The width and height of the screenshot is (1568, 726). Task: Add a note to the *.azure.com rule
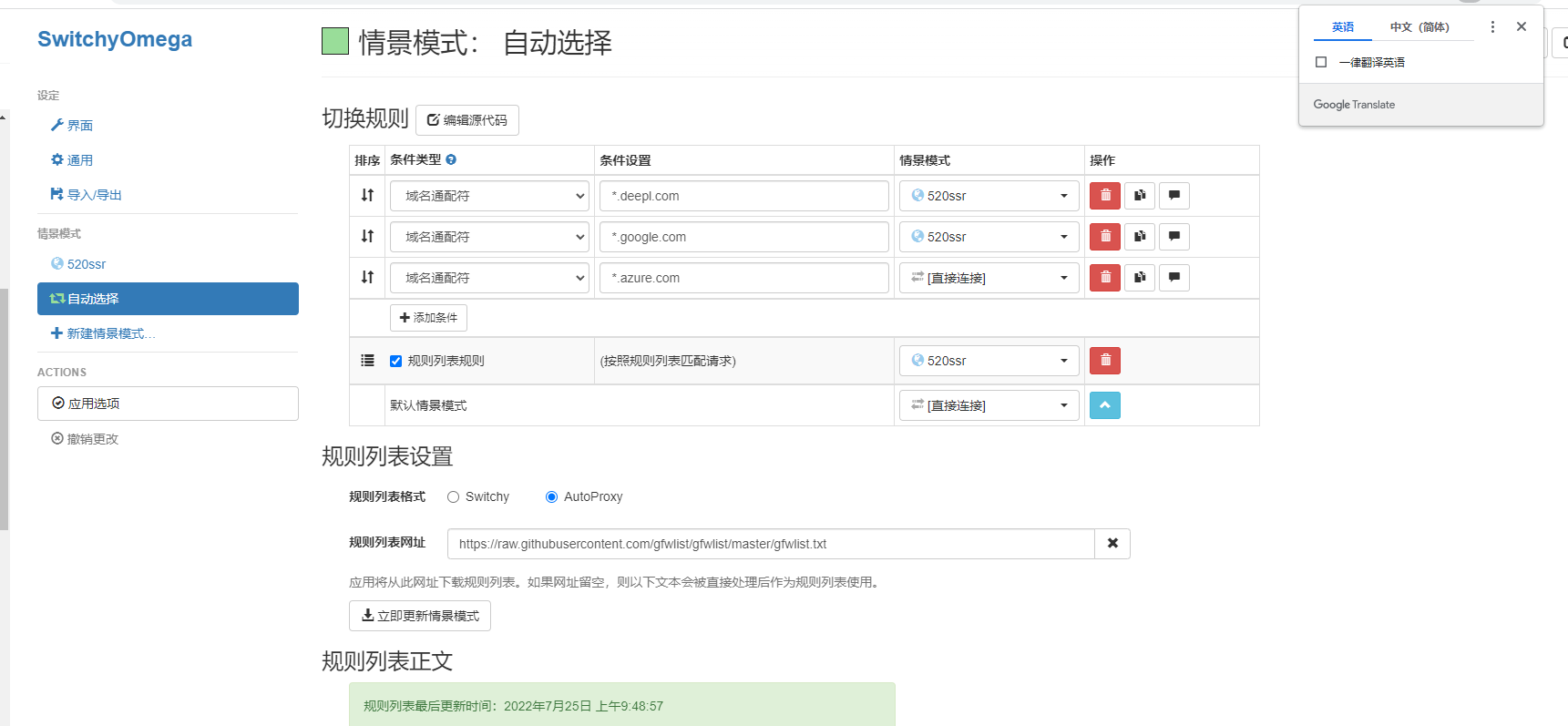(x=1174, y=278)
